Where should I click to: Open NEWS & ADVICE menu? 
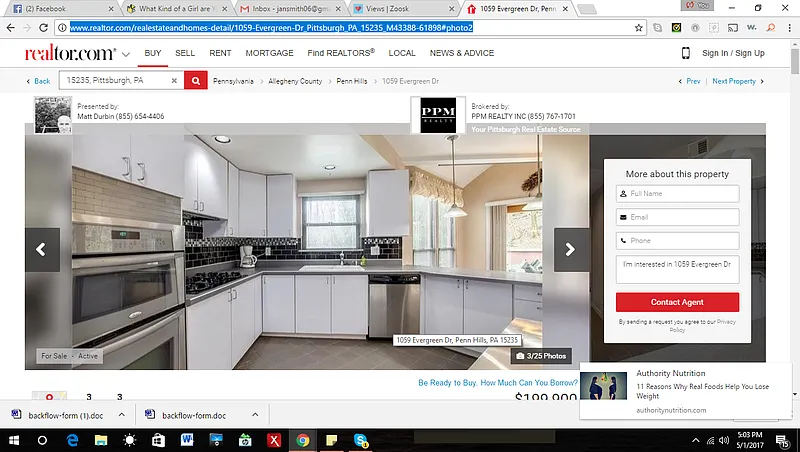tap(462, 53)
